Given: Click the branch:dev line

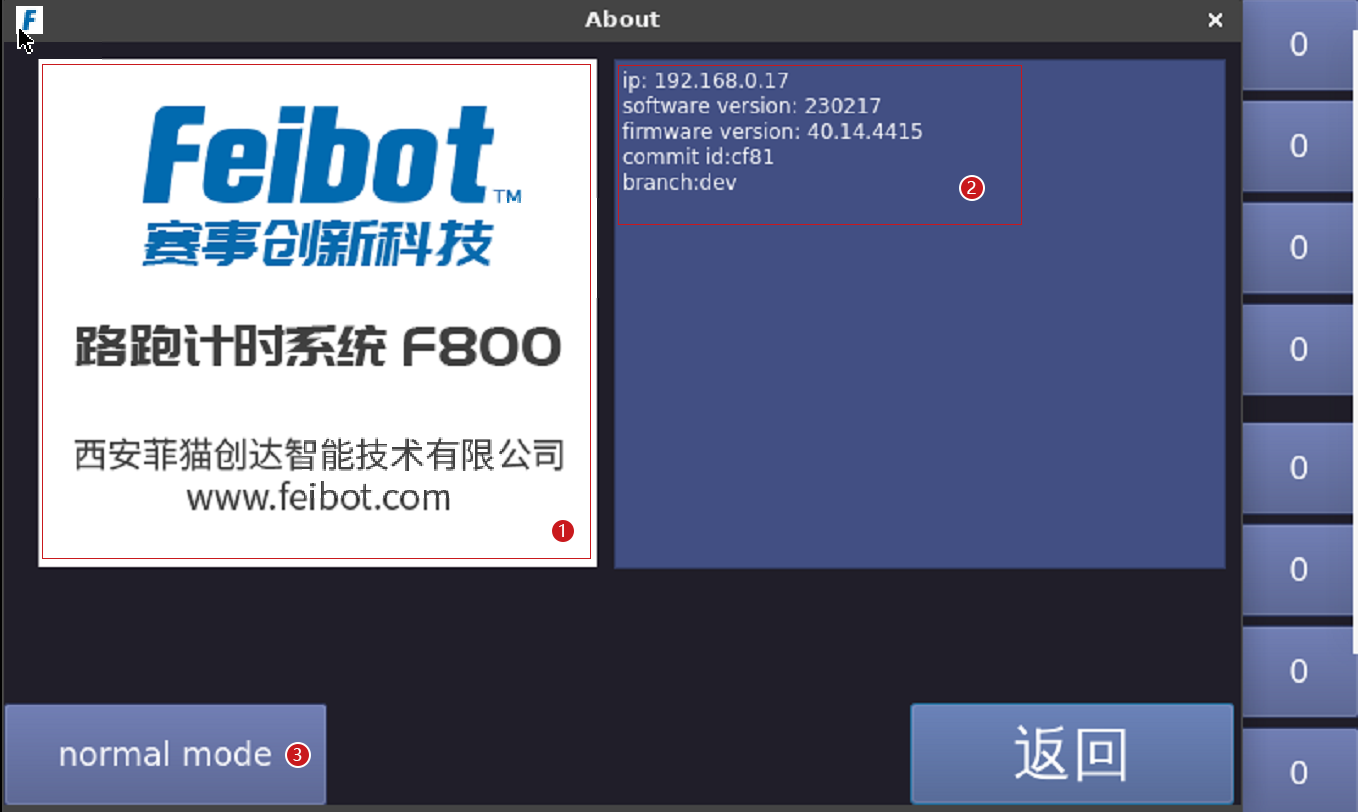Looking at the screenshot, I should [679, 184].
